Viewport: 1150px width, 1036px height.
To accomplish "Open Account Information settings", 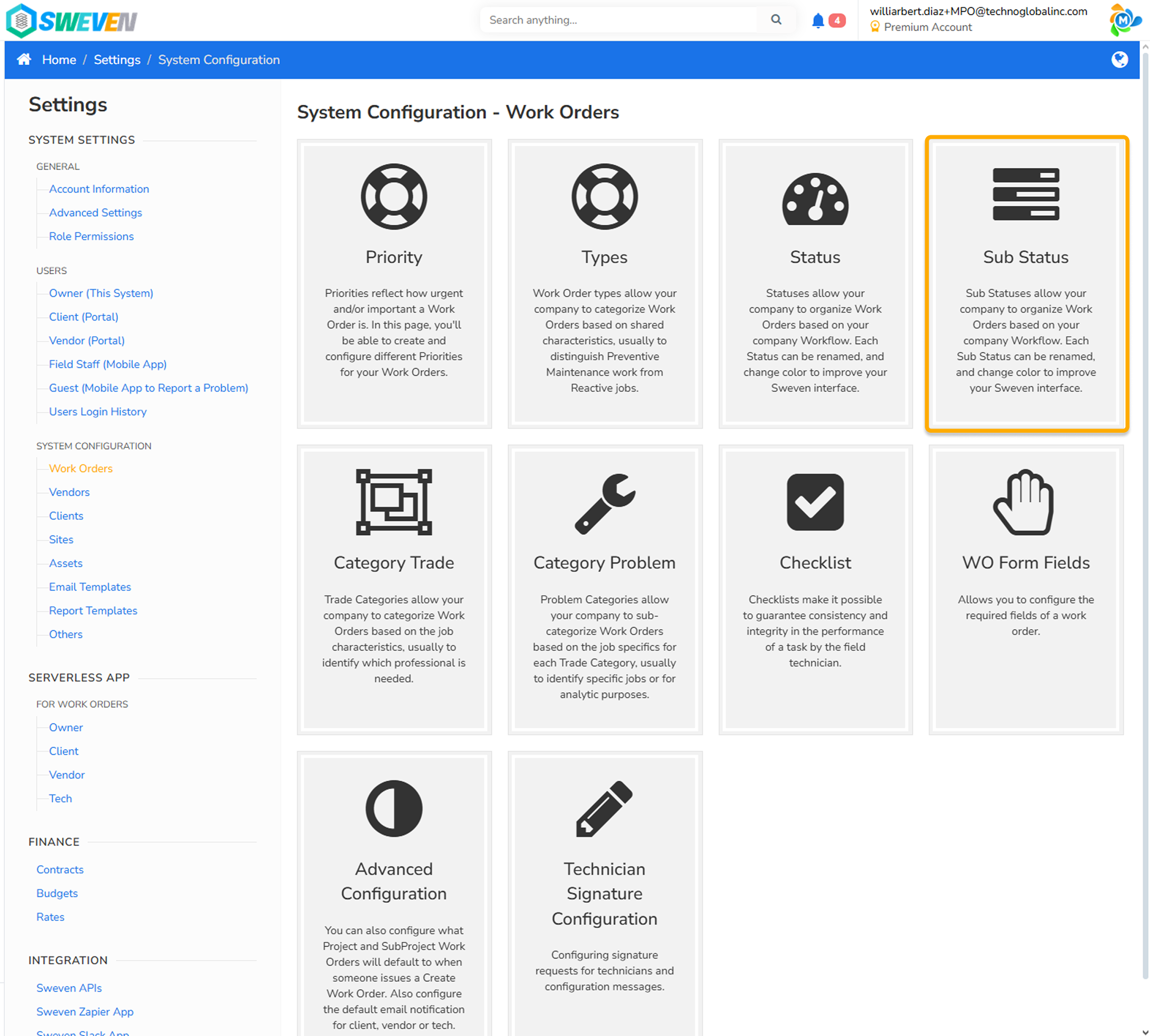I will coord(99,189).
